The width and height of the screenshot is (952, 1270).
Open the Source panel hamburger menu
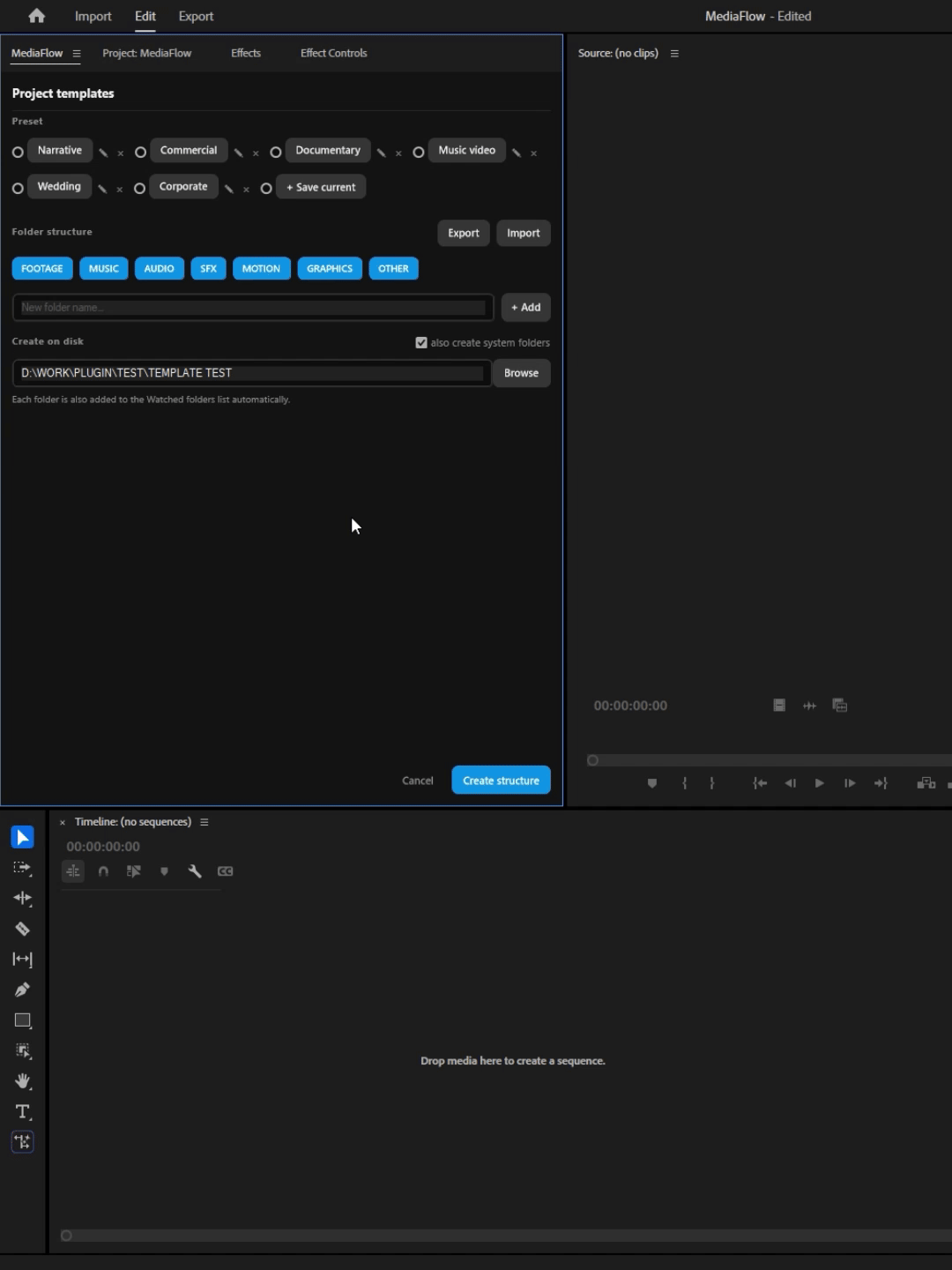(674, 54)
